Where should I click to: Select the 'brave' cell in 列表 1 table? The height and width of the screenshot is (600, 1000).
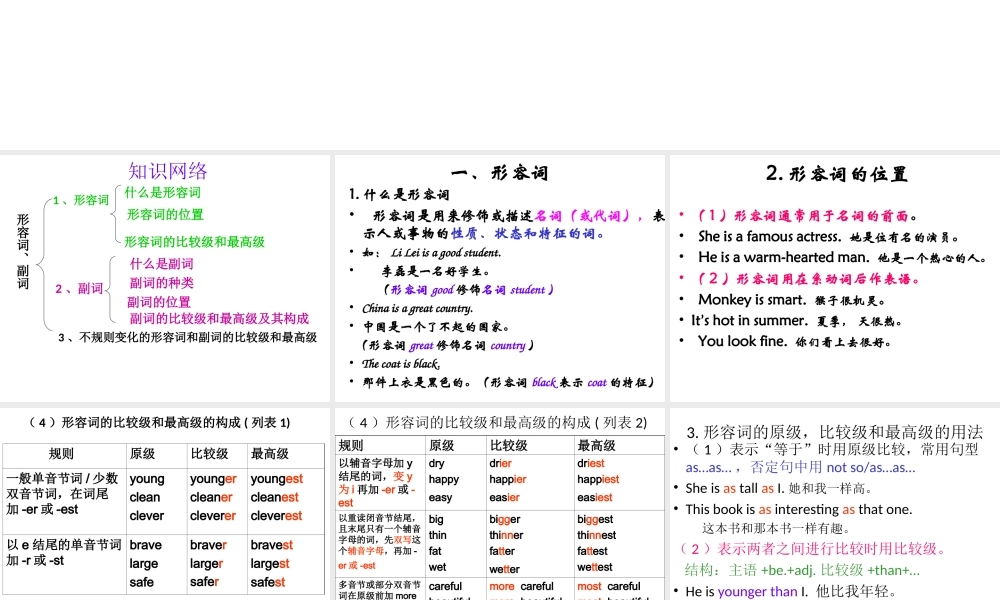pos(145,545)
